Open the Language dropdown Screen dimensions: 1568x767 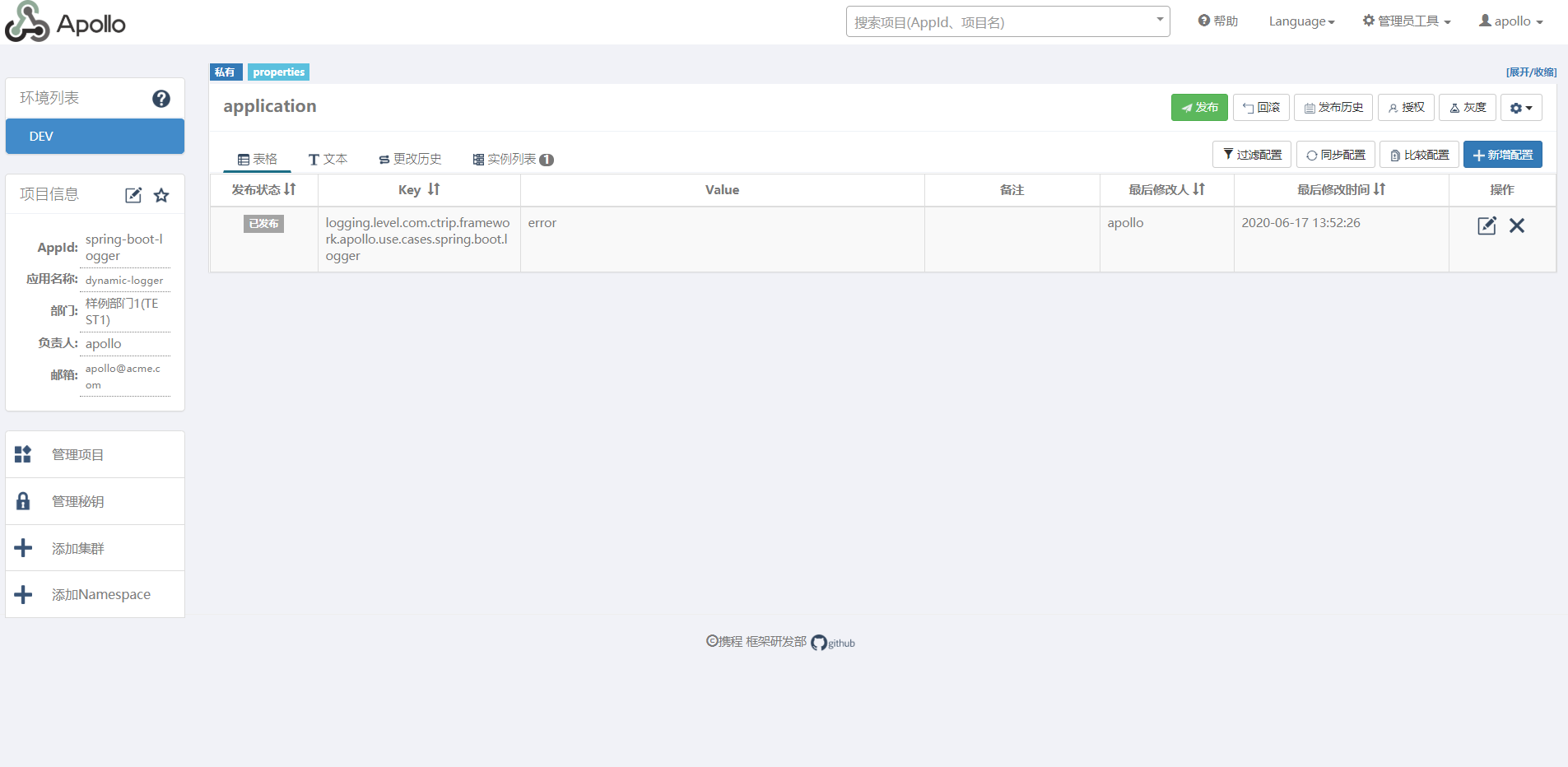pos(1301,21)
